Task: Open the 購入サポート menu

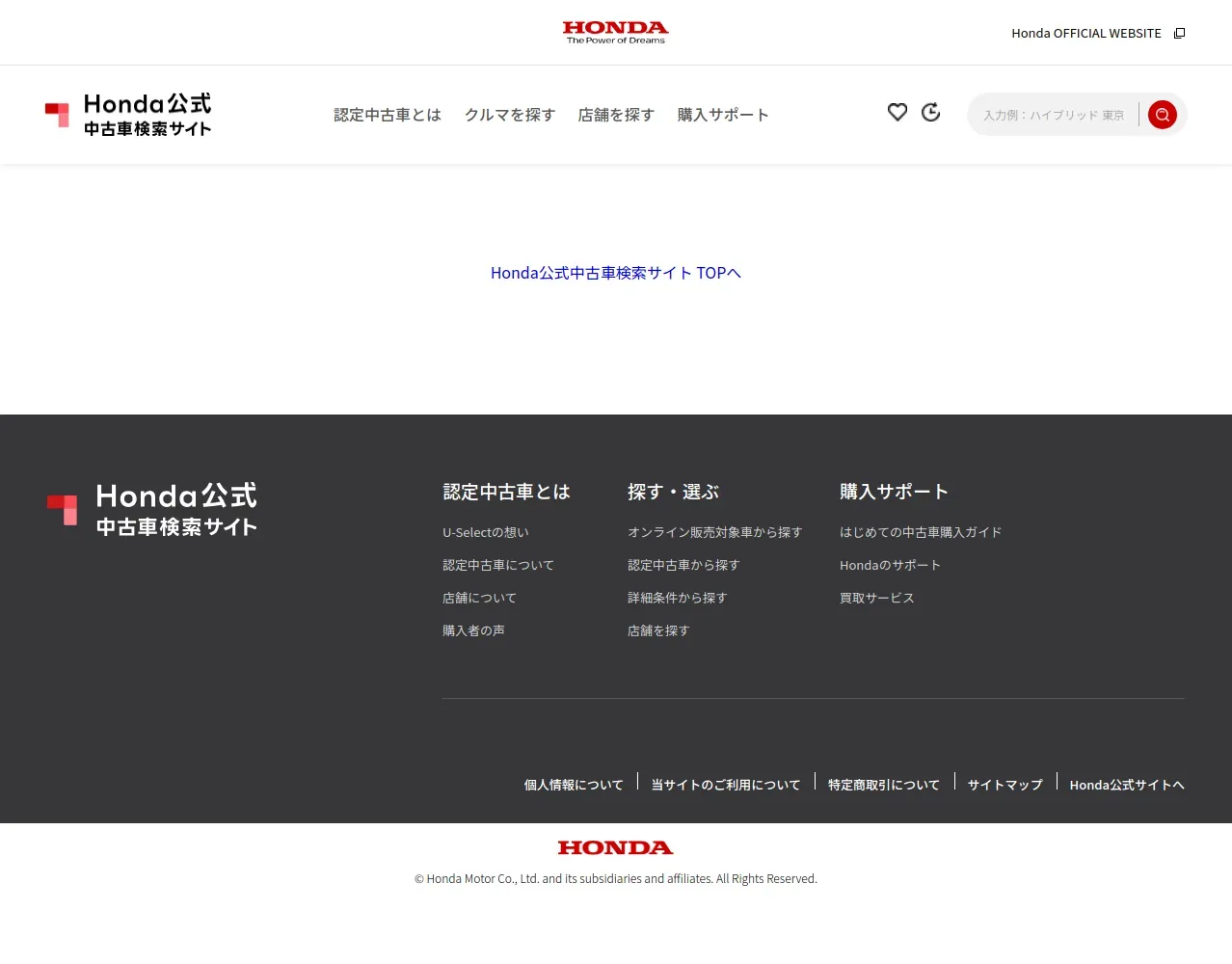Action: coord(723,115)
